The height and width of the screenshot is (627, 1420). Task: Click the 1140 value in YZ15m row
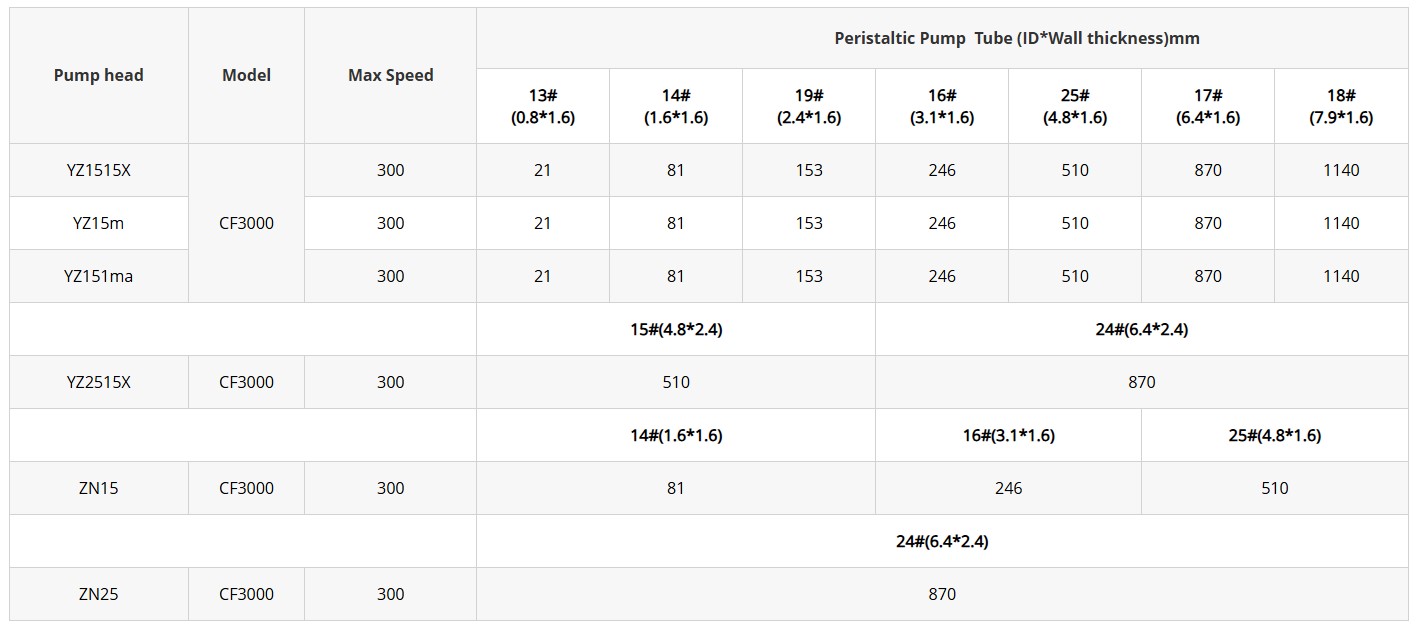tap(1340, 223)
